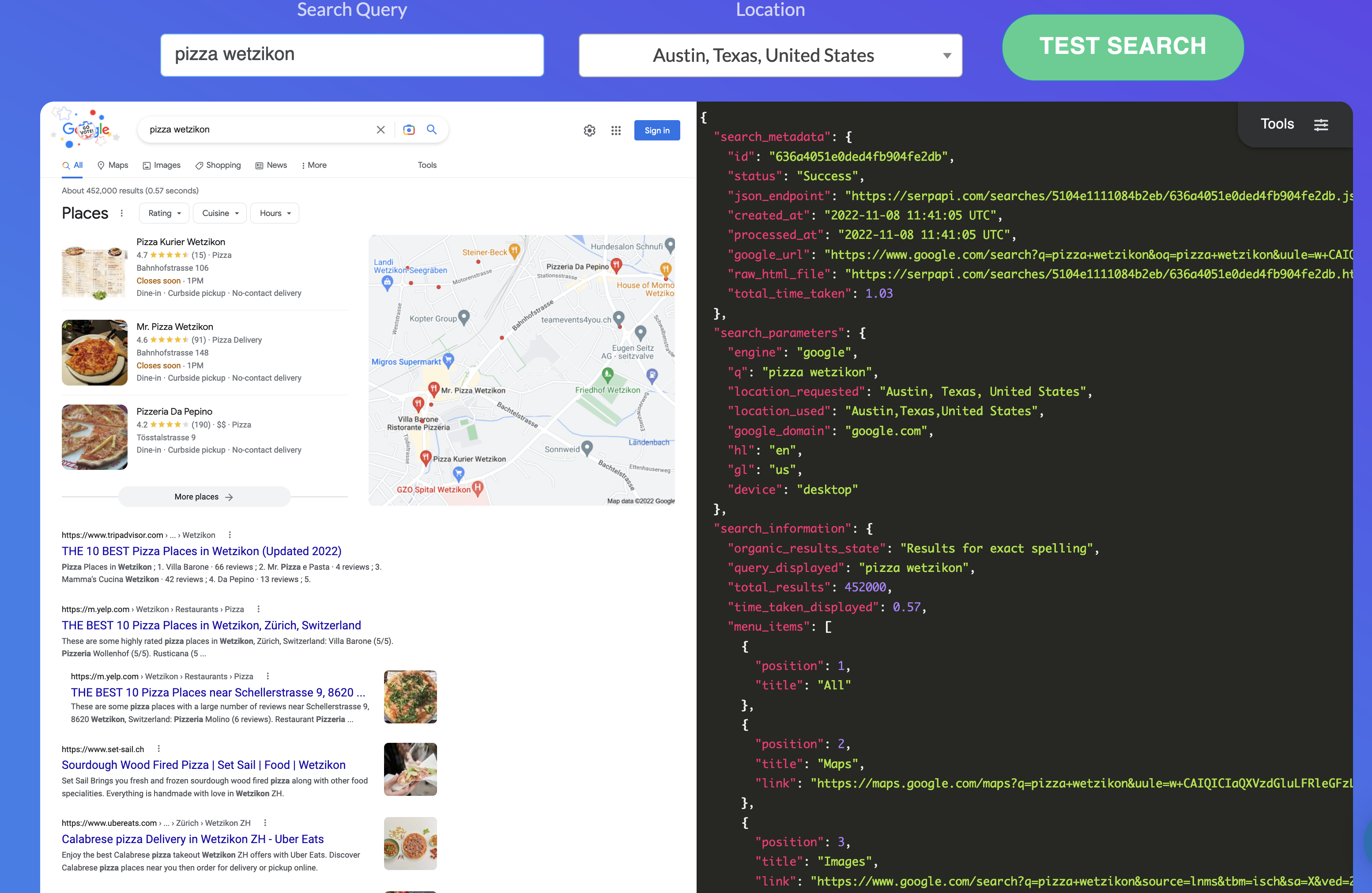Click the TEST SEARCH button
The height and width of the screenshot is (893, 1372).
(1122, 47)
